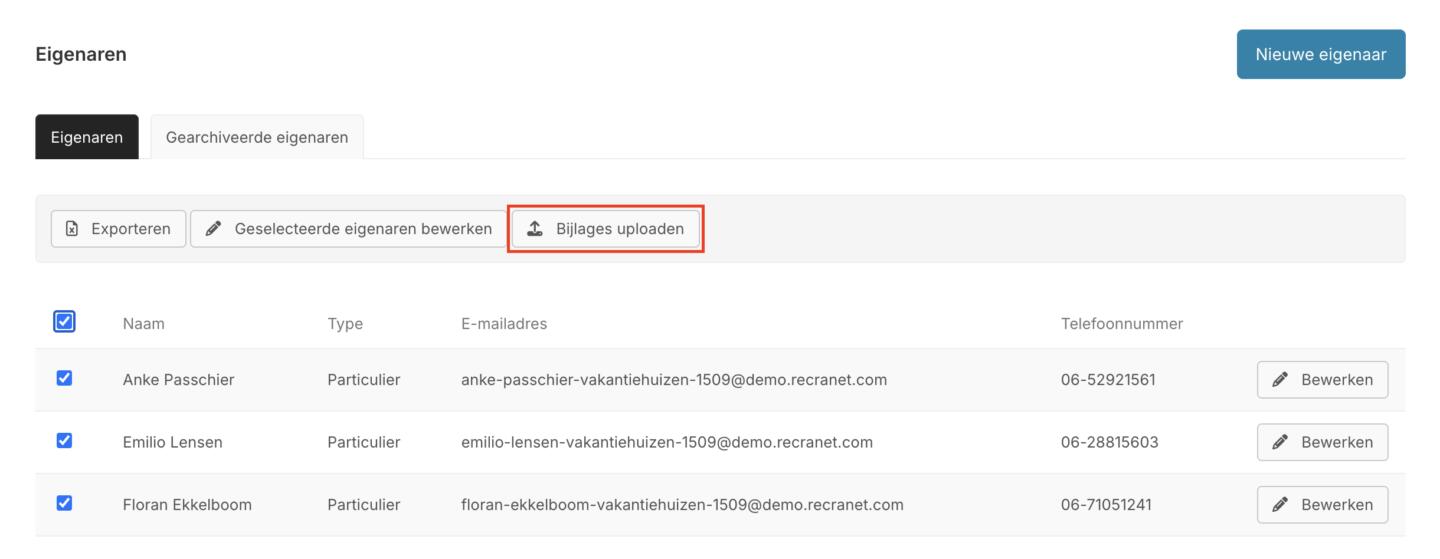Open Bewerken for Floran Ekkelboom

(x=1322, y=505)
